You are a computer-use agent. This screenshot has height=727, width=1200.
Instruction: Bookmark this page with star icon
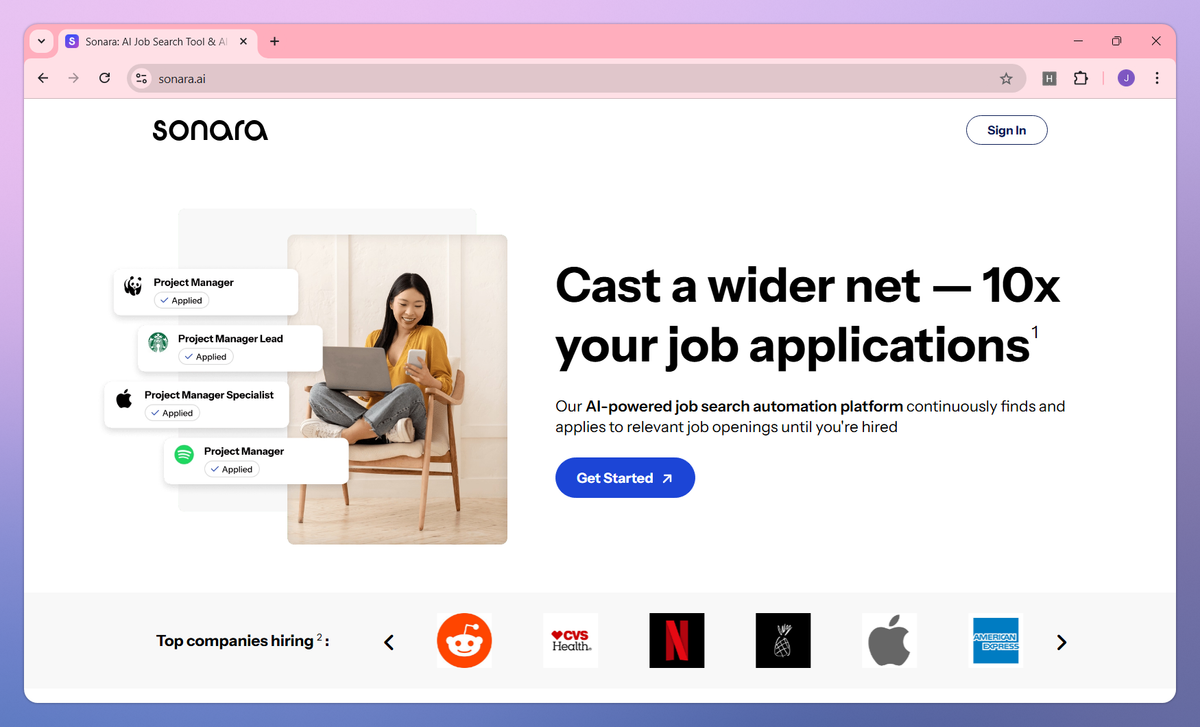pos(1006,78)
